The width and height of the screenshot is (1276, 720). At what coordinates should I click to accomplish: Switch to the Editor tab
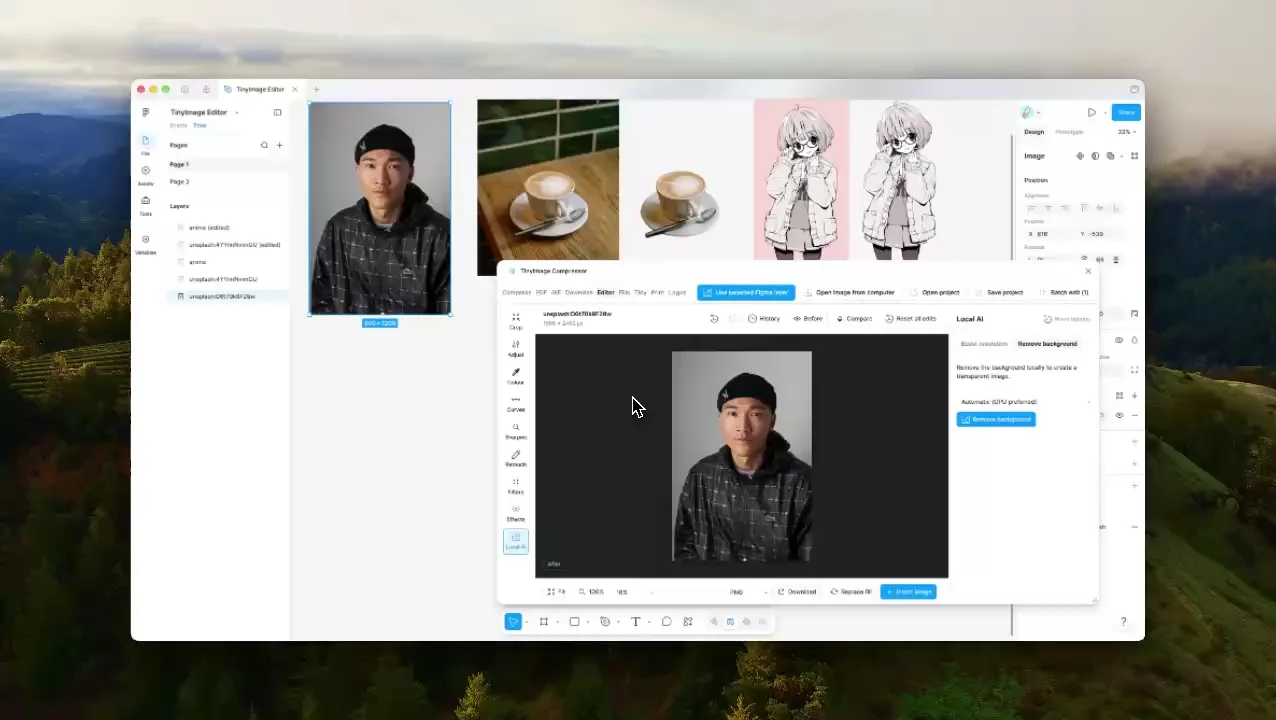[606, 293]
